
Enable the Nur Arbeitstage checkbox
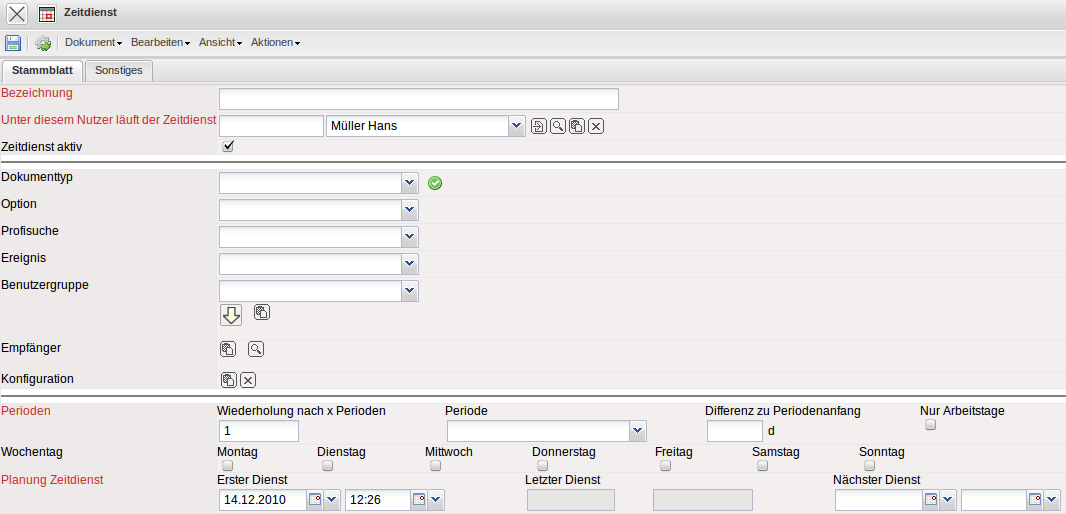click(930, 425)
